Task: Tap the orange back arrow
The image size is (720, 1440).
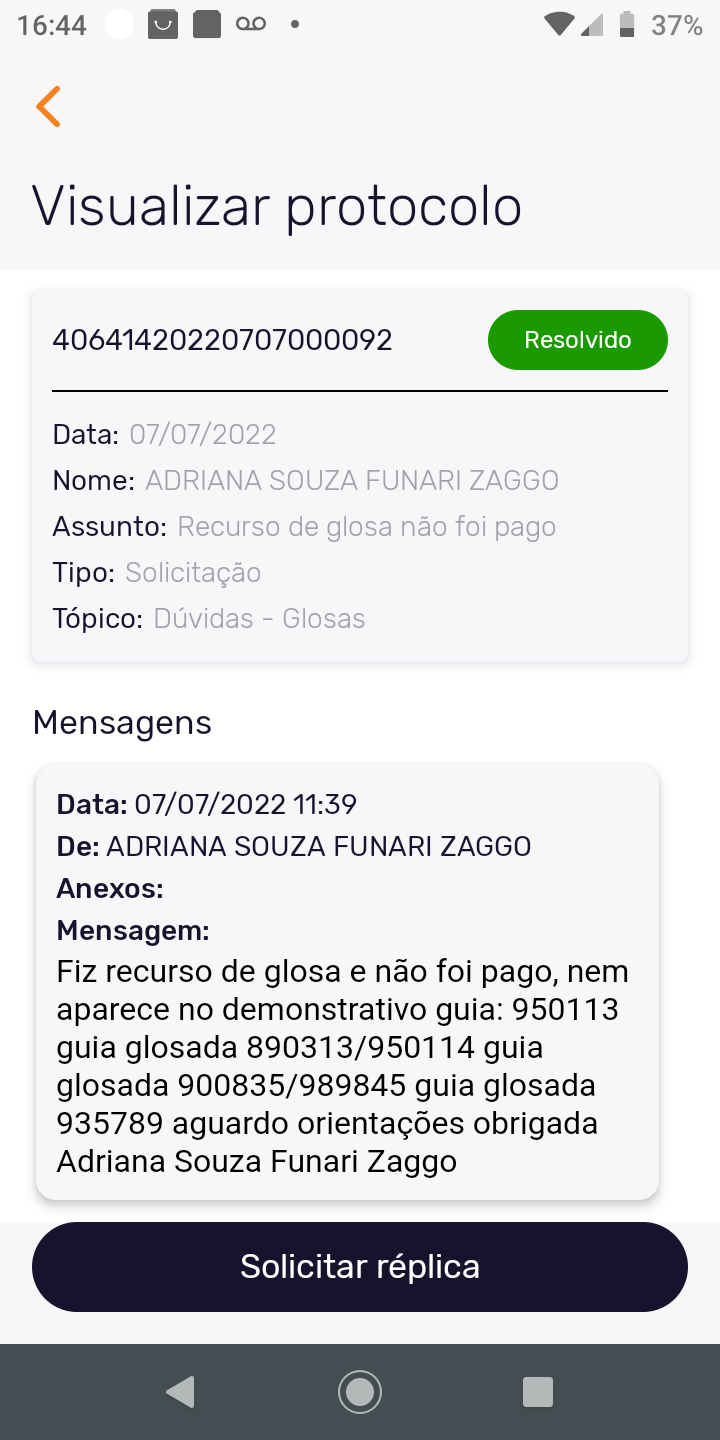Action: (x=48, y=106)
